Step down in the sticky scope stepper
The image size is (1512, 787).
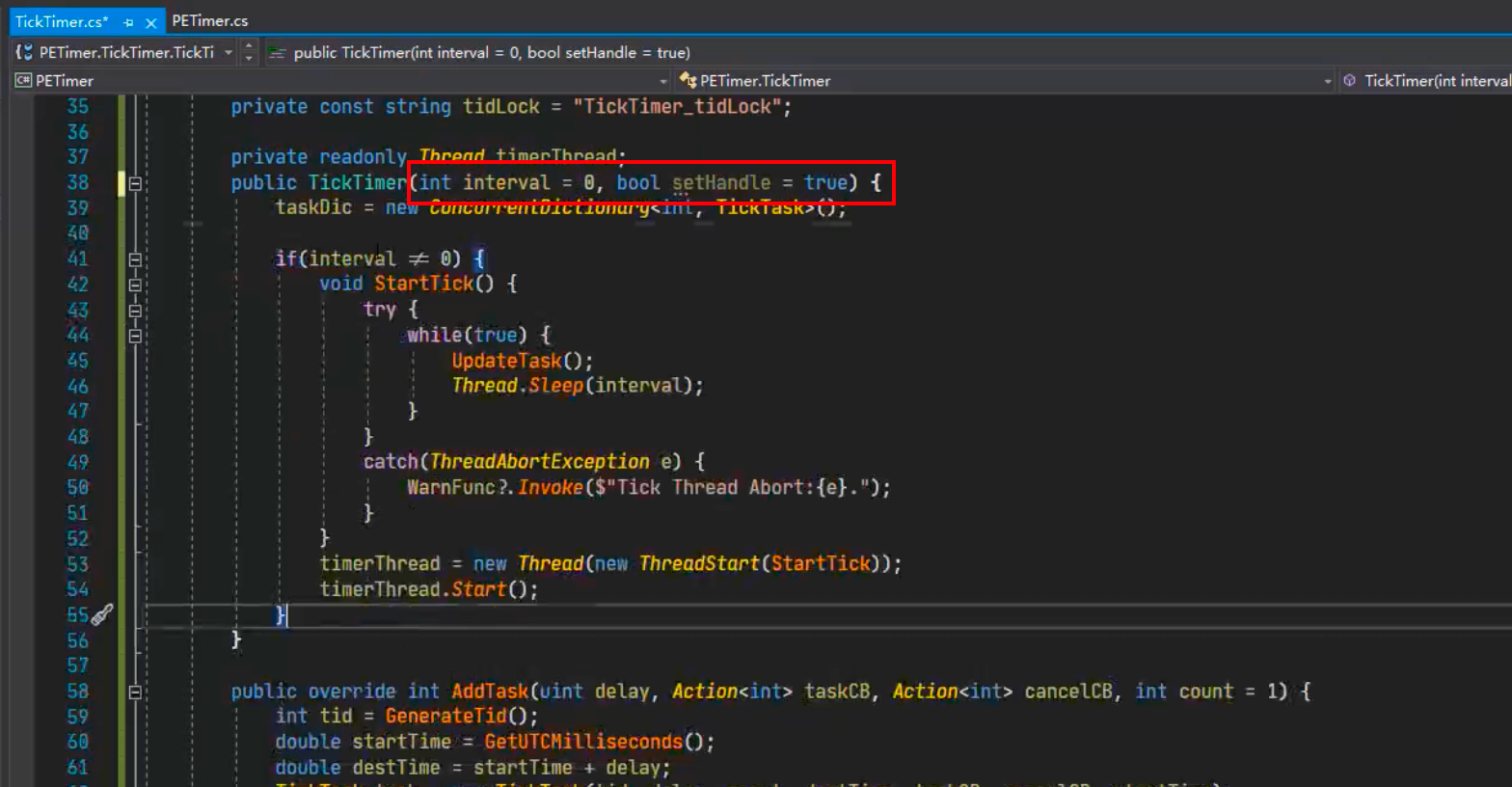(249, 58)
